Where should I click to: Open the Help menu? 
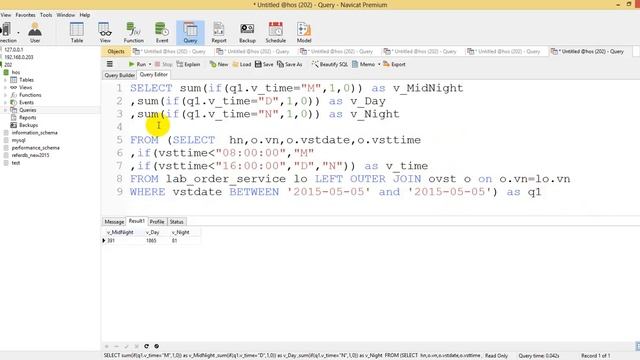(84, 15)
